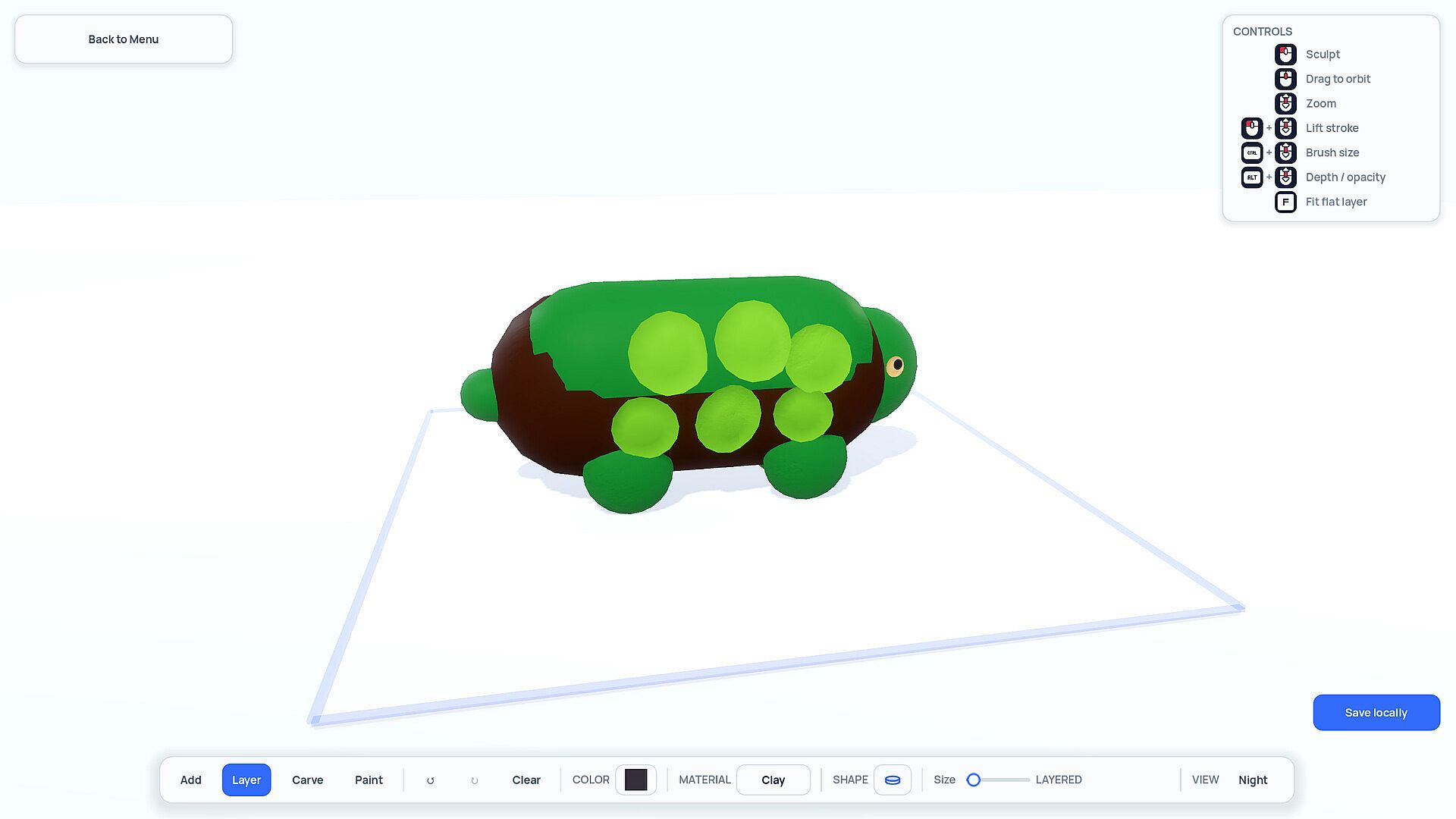This screenshot has width=1456, height=819.
Task: Toggle the Night view option
Action: coord(1253,780)
